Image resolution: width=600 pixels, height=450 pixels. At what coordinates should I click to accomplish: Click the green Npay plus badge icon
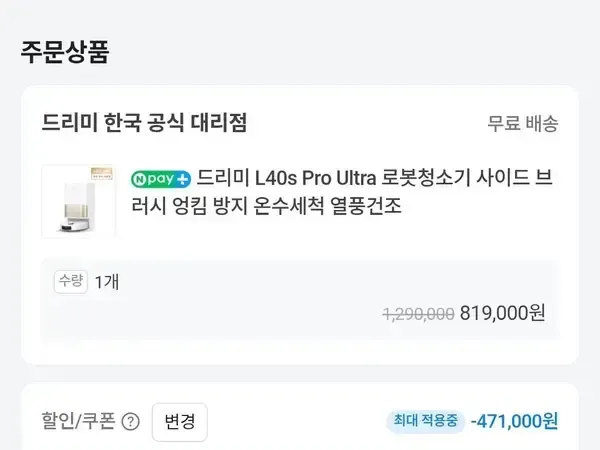tap(160, 180)
